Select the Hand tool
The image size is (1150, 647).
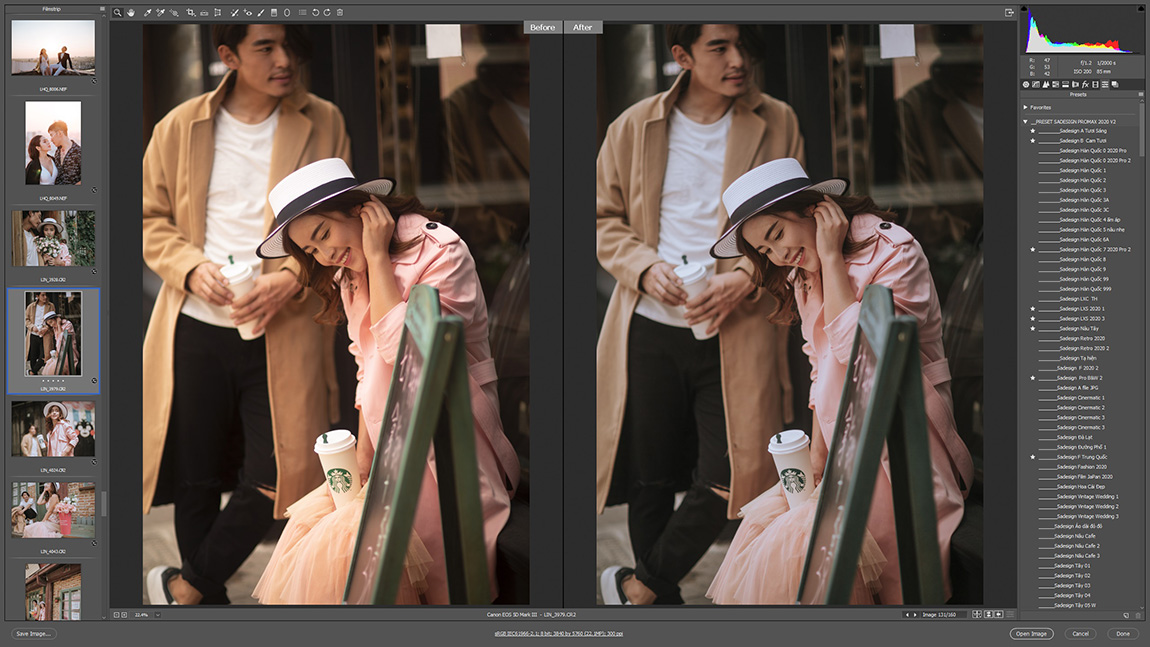(131, 12)
